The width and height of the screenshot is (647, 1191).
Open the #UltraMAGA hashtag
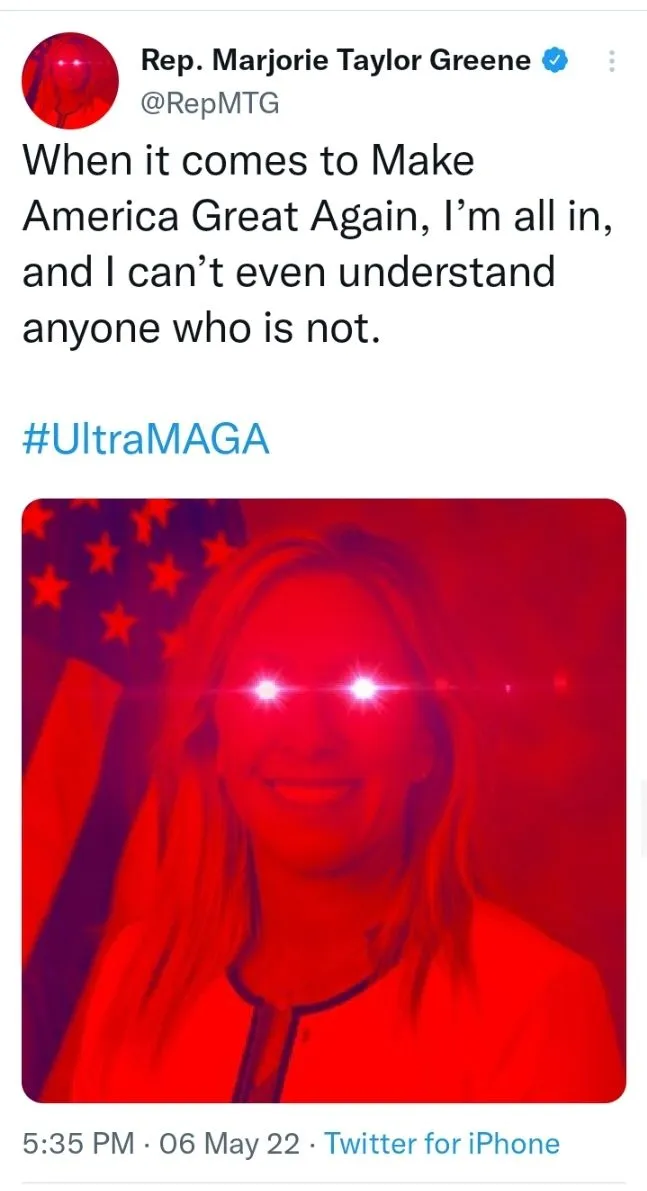click(146, 439)
